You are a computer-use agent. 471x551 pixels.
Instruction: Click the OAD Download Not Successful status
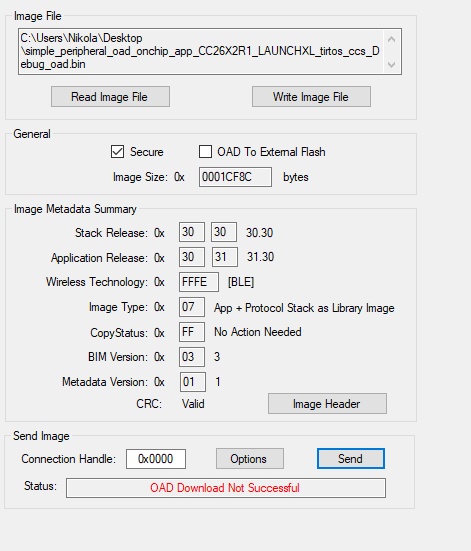(226, 488)
